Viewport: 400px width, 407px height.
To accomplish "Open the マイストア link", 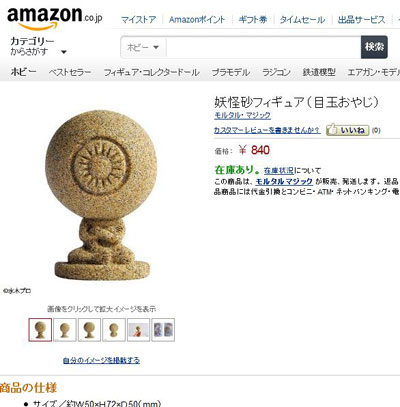I will [x=138, y=20].
